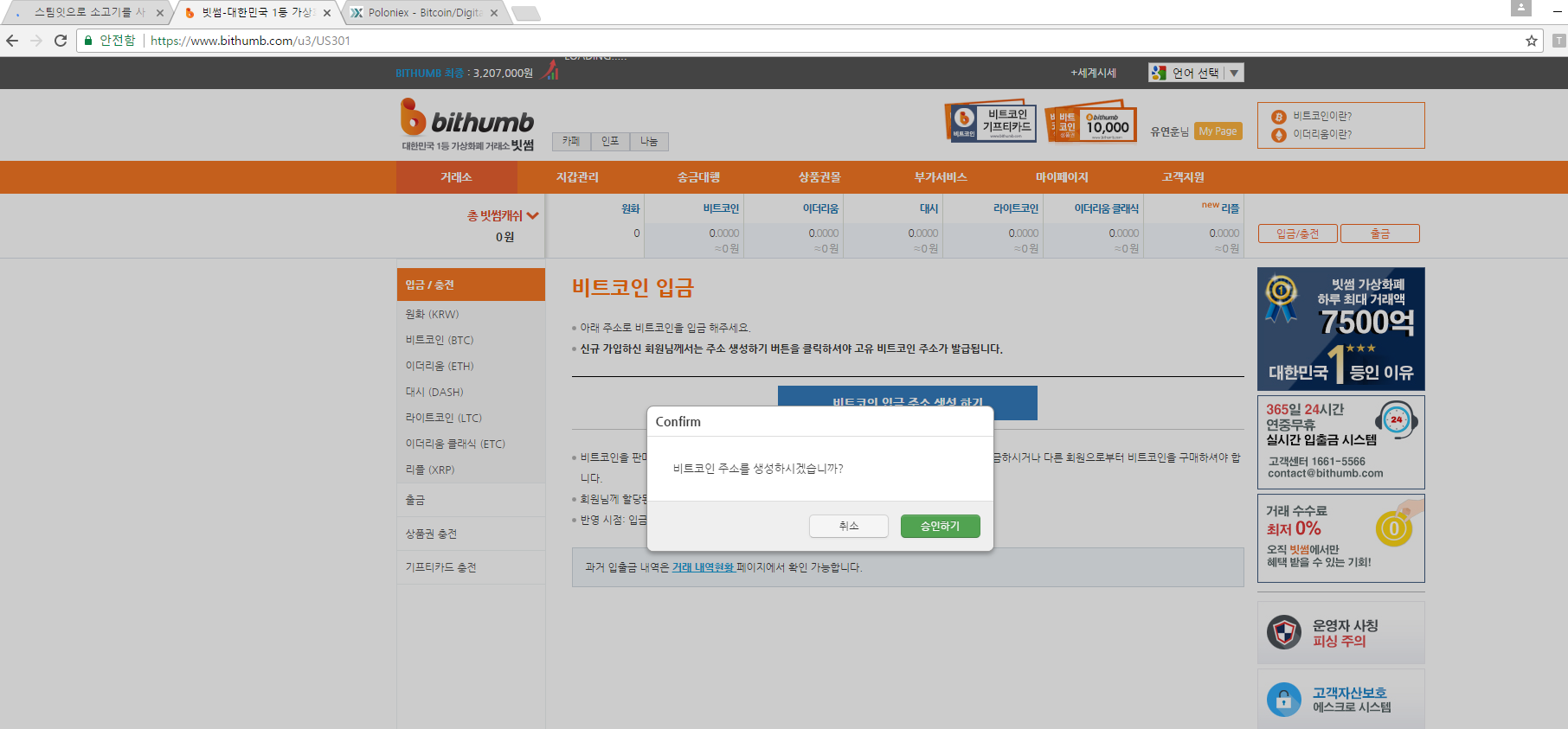The image size is (1568, 729).
Task: Click the lock icon in 고객자산보호 banner
Action: pyautogui.click(x=1284, y=700)
